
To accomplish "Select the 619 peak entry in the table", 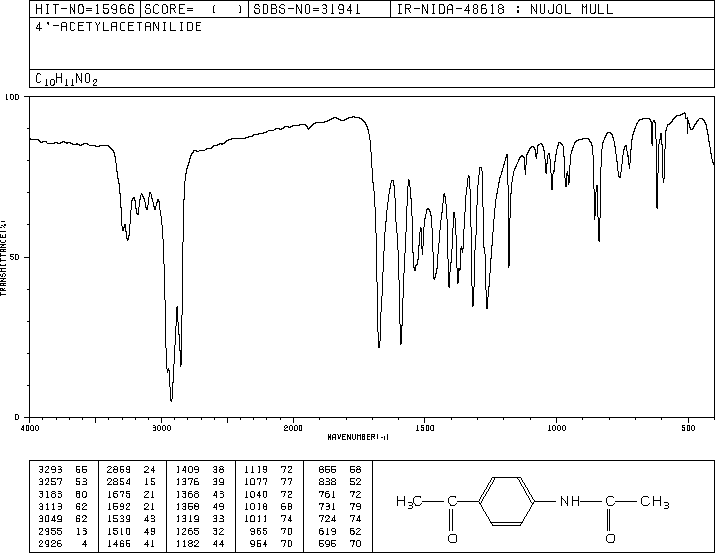I will [x=340, y=532].
